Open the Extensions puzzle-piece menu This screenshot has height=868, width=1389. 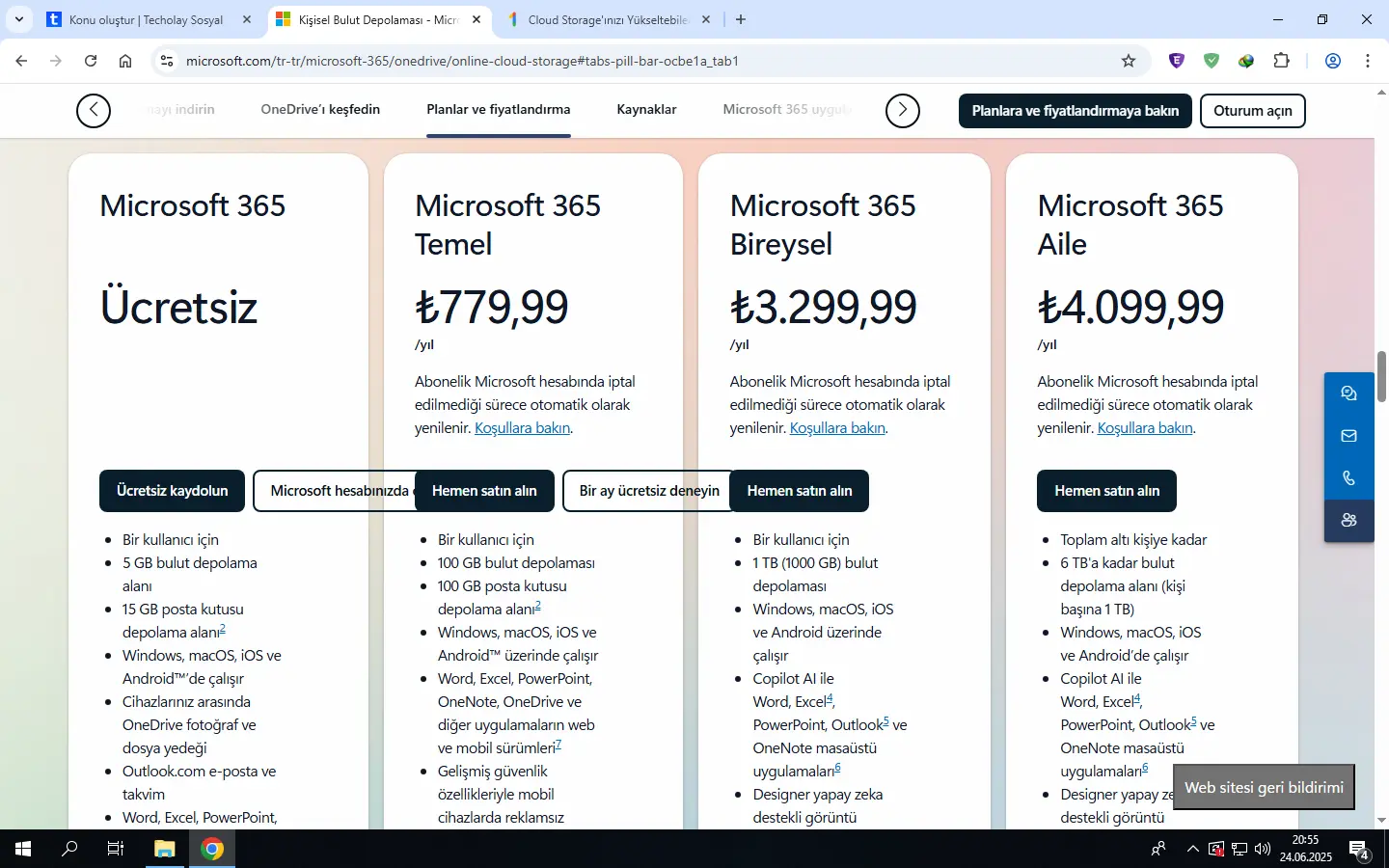click(x=1281, y=61)
